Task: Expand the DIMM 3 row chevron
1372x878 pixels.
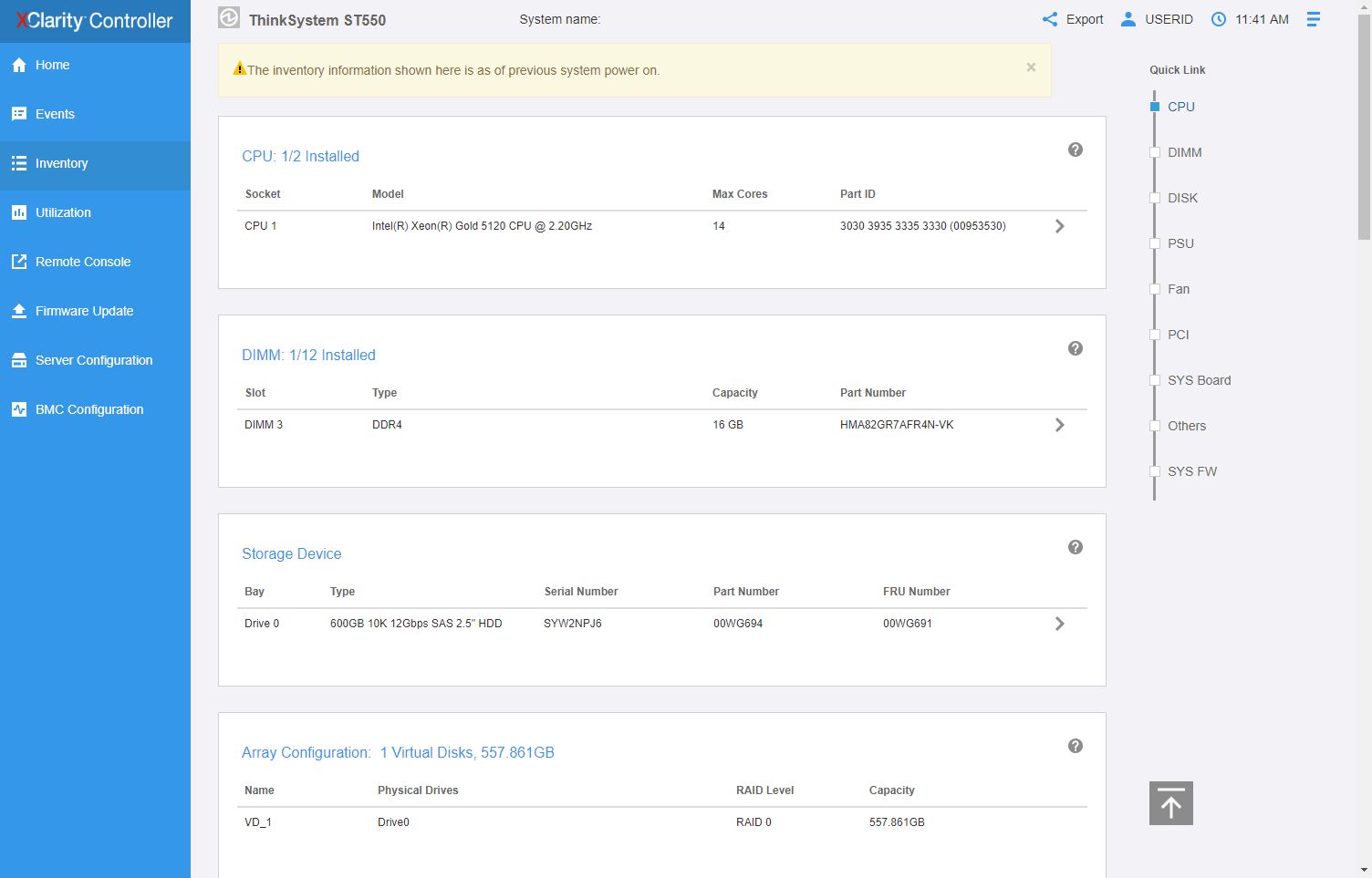Action: (x=1059, y=425)
